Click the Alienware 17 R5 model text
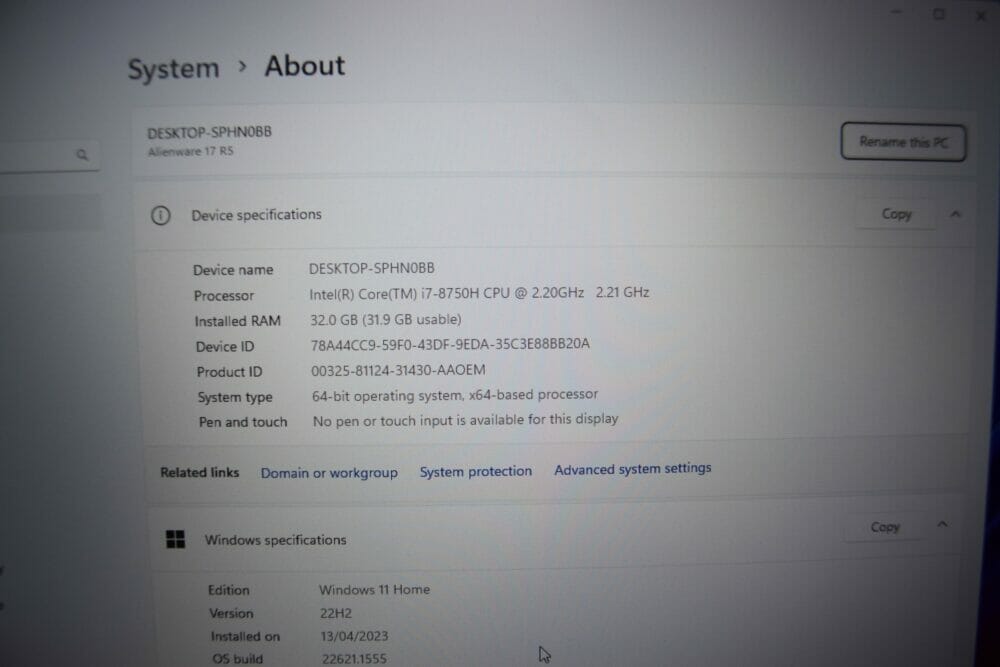Screen dimensions: 1000x667 point(191,152)
